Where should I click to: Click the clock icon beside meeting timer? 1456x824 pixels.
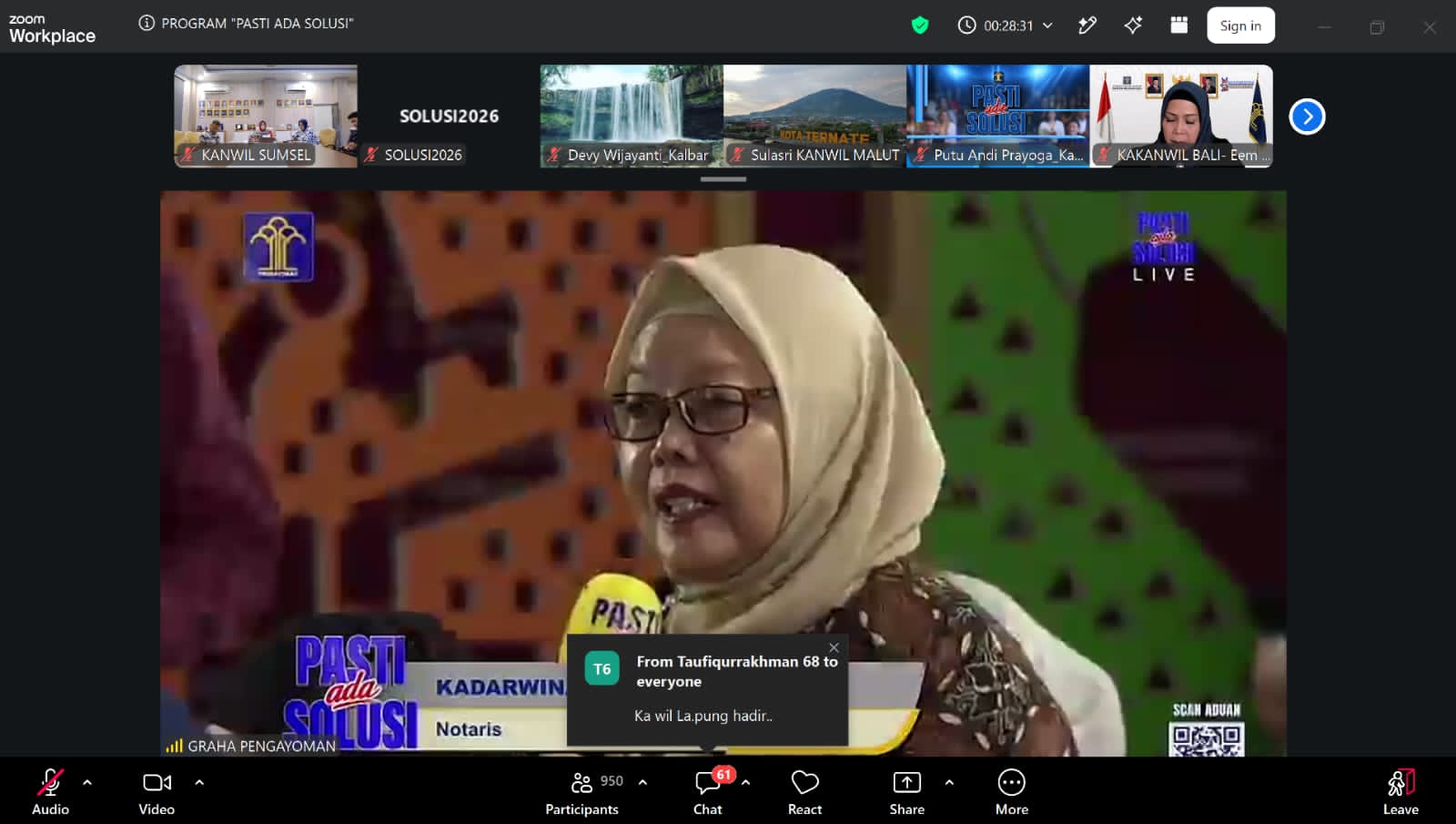point(966,25)
